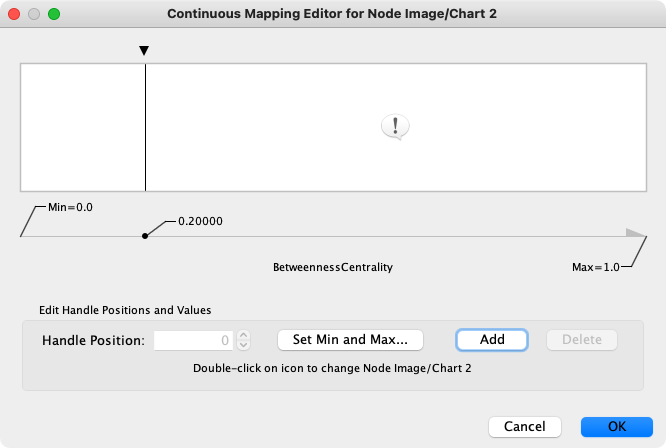Maximize the window using the green button
The height and width of the screenshot is (448, 666).
coord(54,15)
